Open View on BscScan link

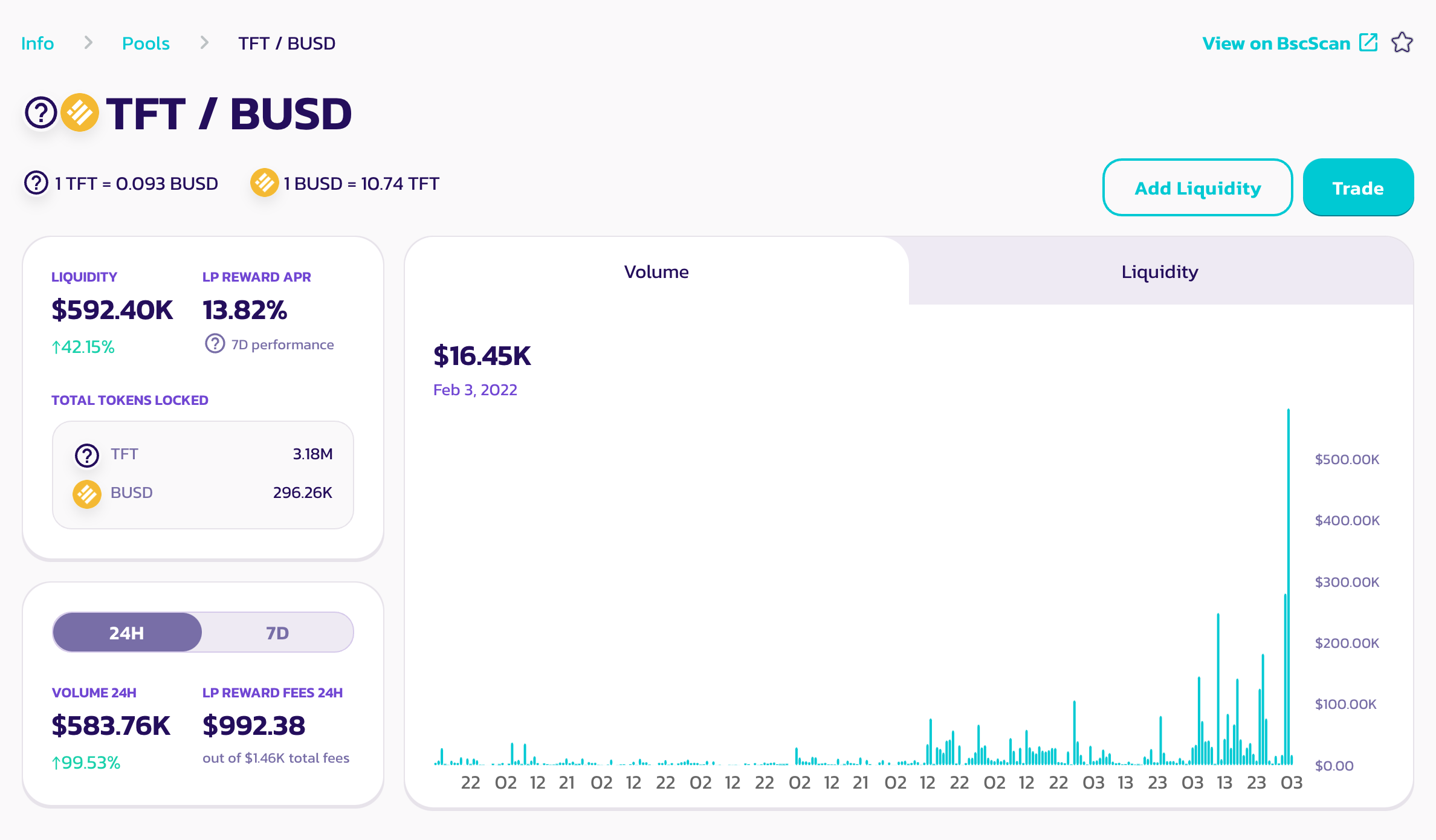(1276, 44)
